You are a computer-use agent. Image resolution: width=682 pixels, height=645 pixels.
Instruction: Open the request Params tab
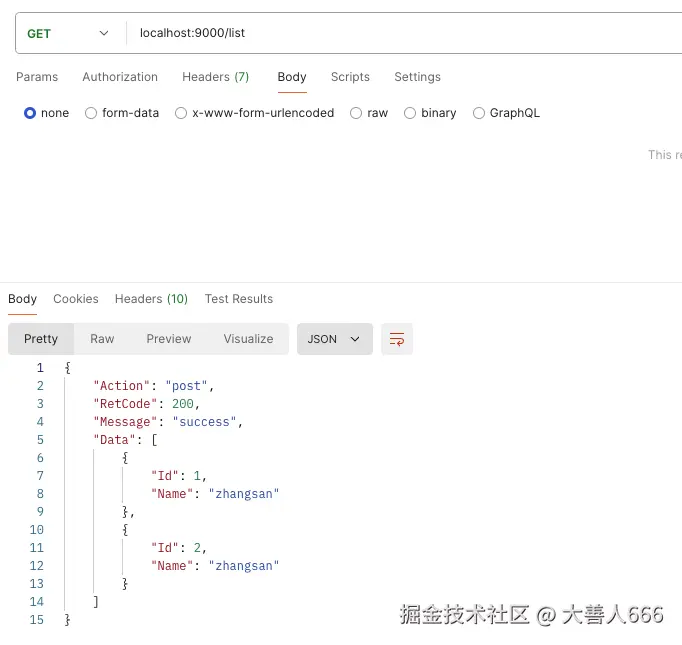pos(37,77)
